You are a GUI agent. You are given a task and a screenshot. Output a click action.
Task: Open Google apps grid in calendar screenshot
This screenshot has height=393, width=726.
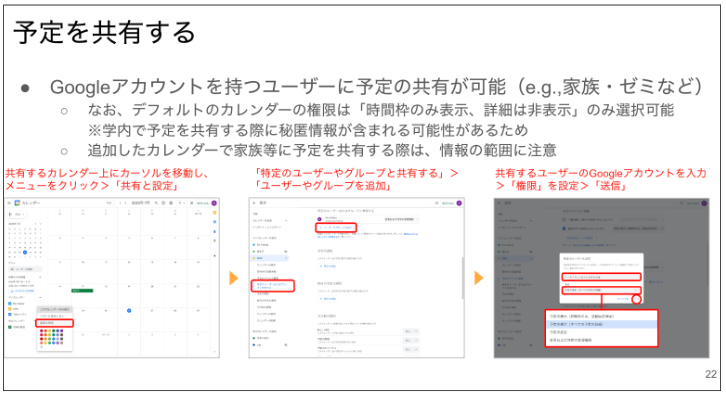coord(192,203)
